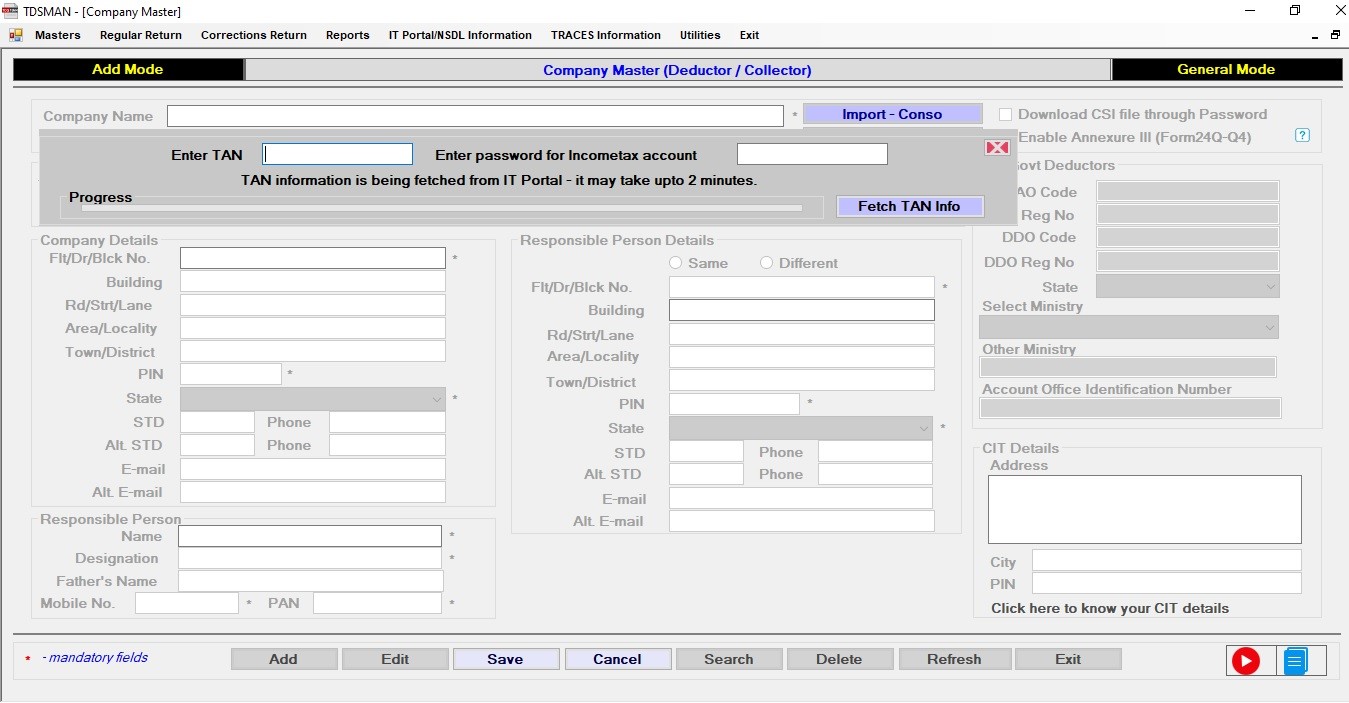
Task: Enable Download CSI file through Password
Action: tap(1006, 115)
